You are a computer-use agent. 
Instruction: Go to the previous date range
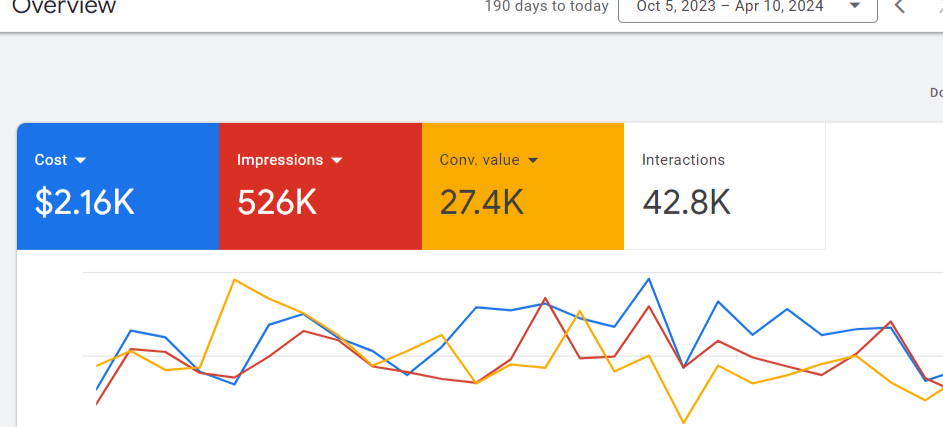tap(900, 7)
